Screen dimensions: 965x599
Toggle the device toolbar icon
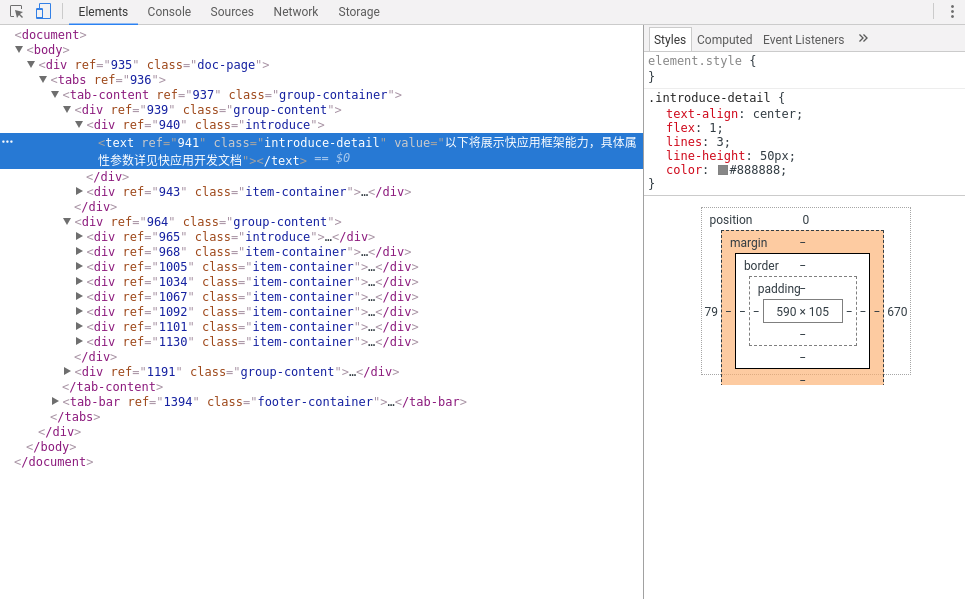[43, 12]
